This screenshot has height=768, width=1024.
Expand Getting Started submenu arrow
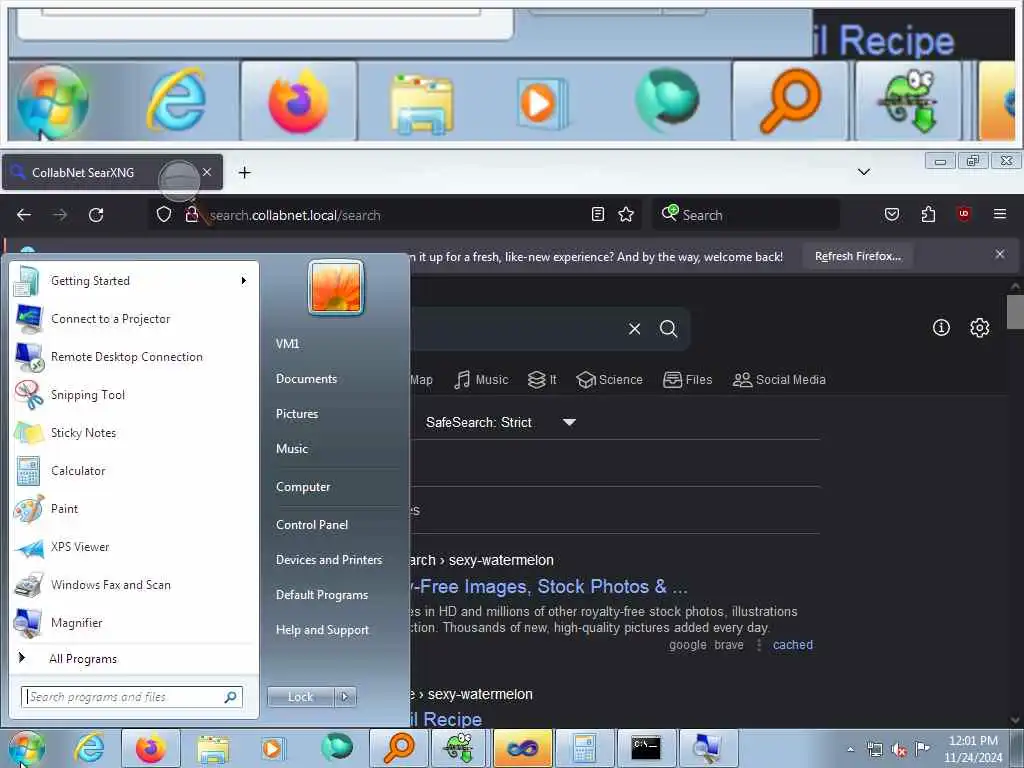[244, 281]
